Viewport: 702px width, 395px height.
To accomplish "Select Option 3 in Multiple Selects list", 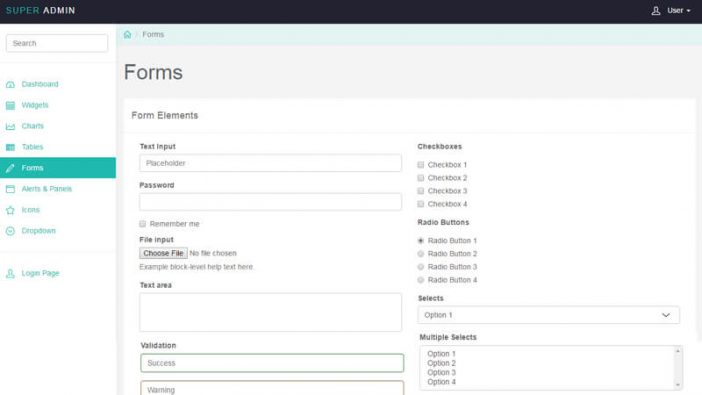I will [441, 373].
